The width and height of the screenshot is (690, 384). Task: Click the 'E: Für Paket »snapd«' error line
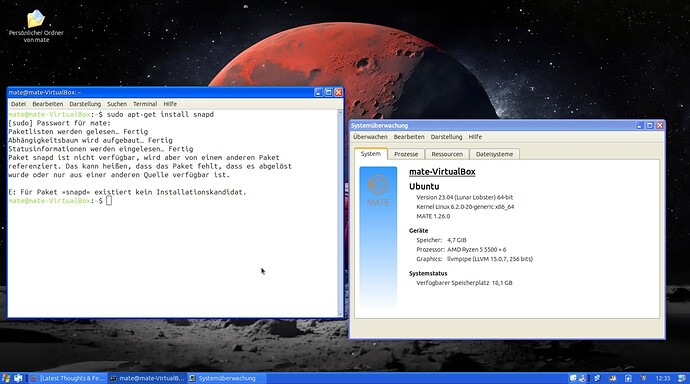pyautogui.click(x=127, y=192)
